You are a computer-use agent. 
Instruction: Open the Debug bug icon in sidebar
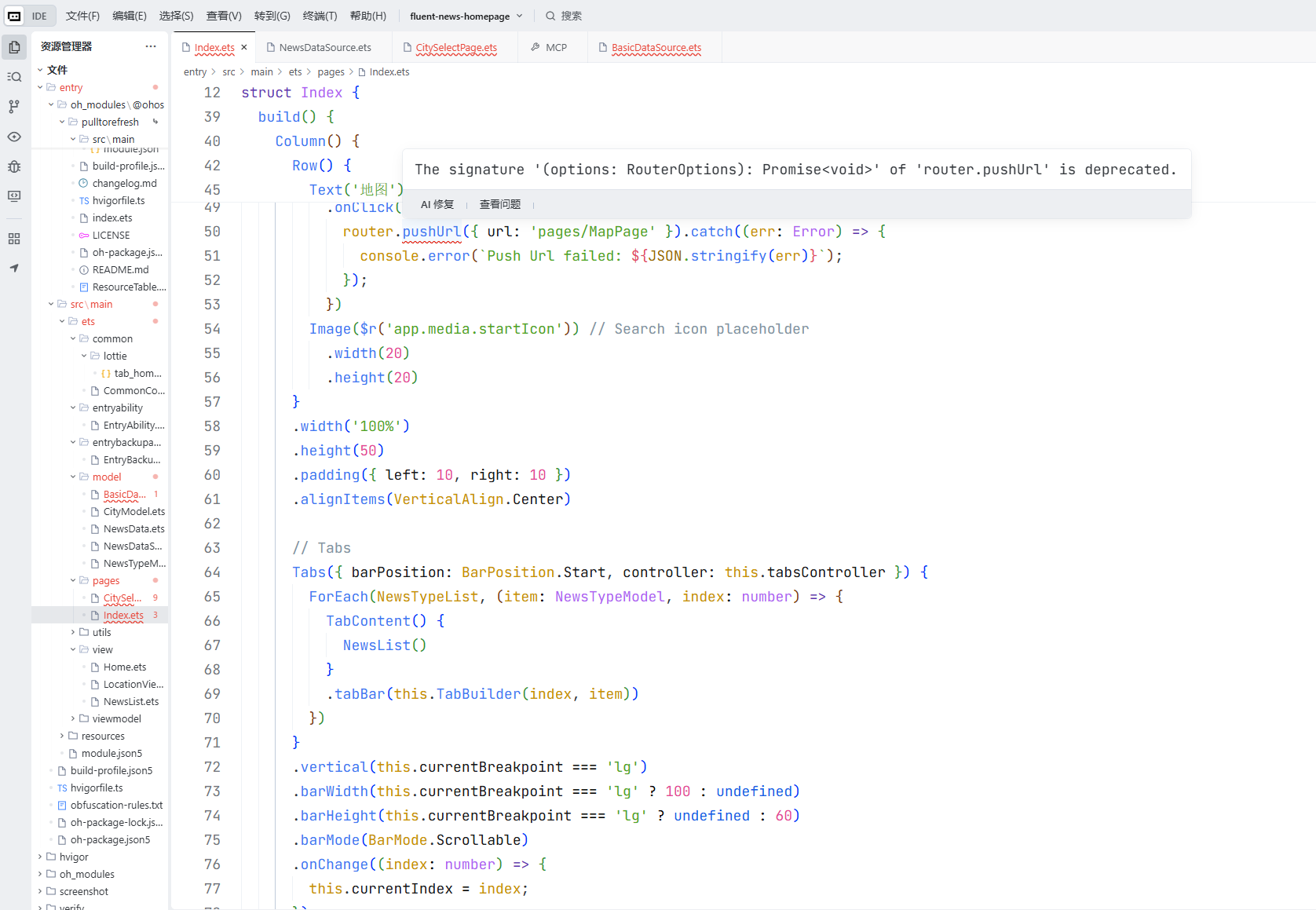pyautogui.click(x=14, y=166)
